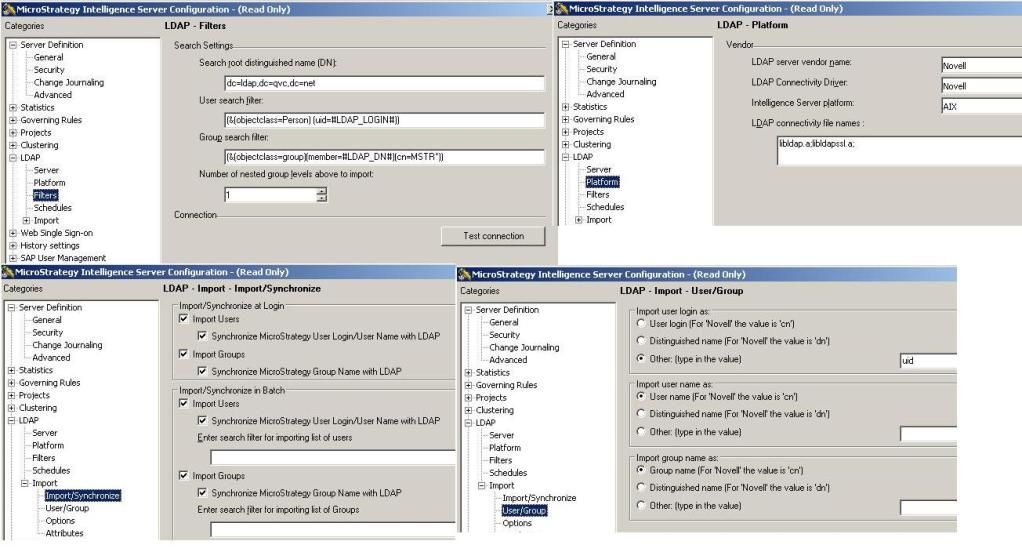
Task: Select Security in the Platform window tree
Action: pyautogui.click(x=602, y=69)
